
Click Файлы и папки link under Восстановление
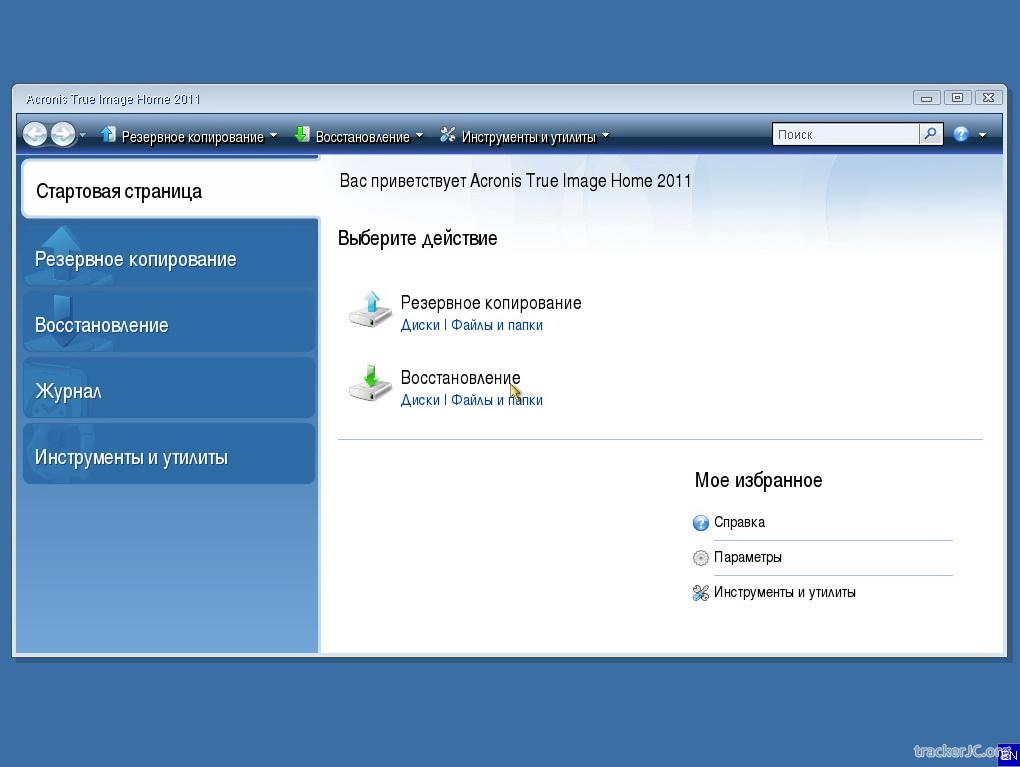(497, 400)
